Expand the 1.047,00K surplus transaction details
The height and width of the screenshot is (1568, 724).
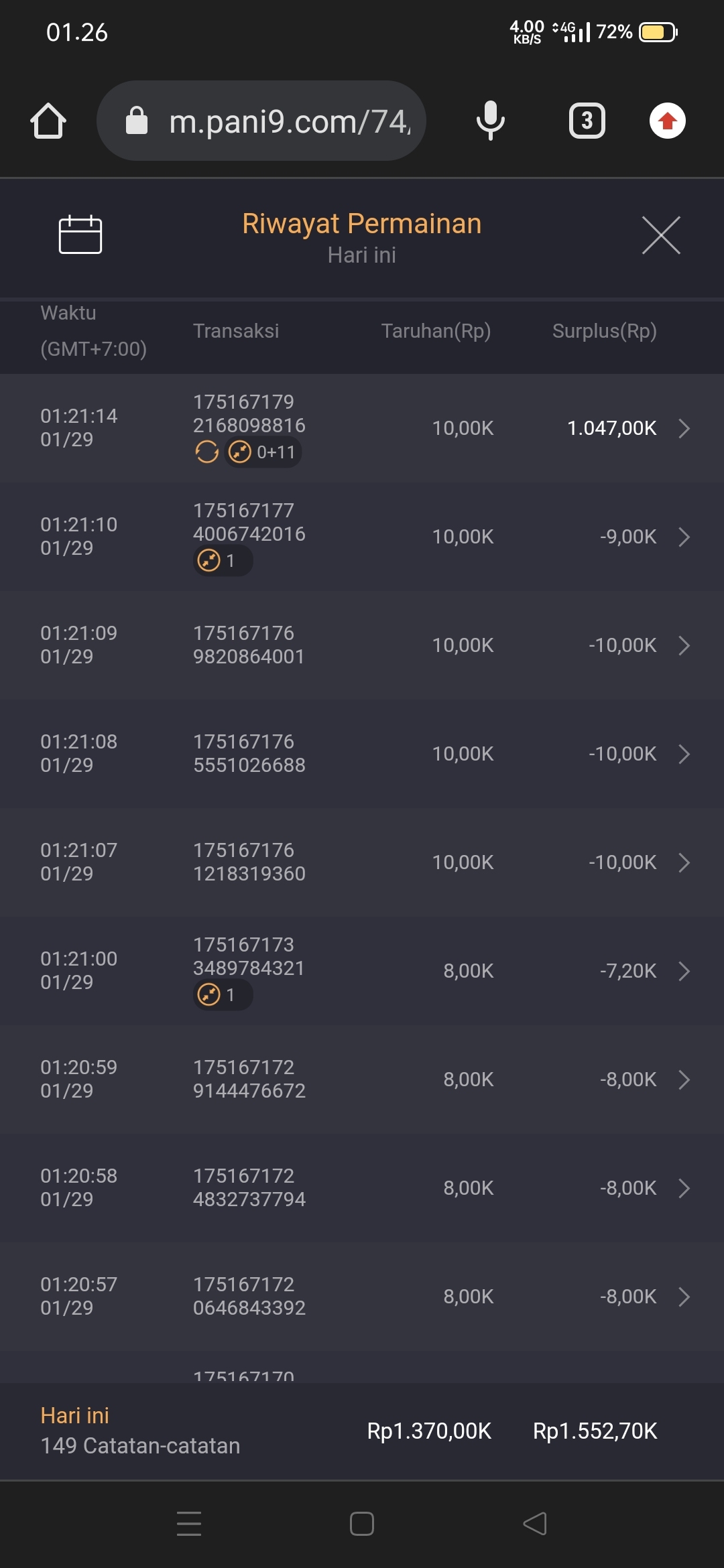(684, 428)
